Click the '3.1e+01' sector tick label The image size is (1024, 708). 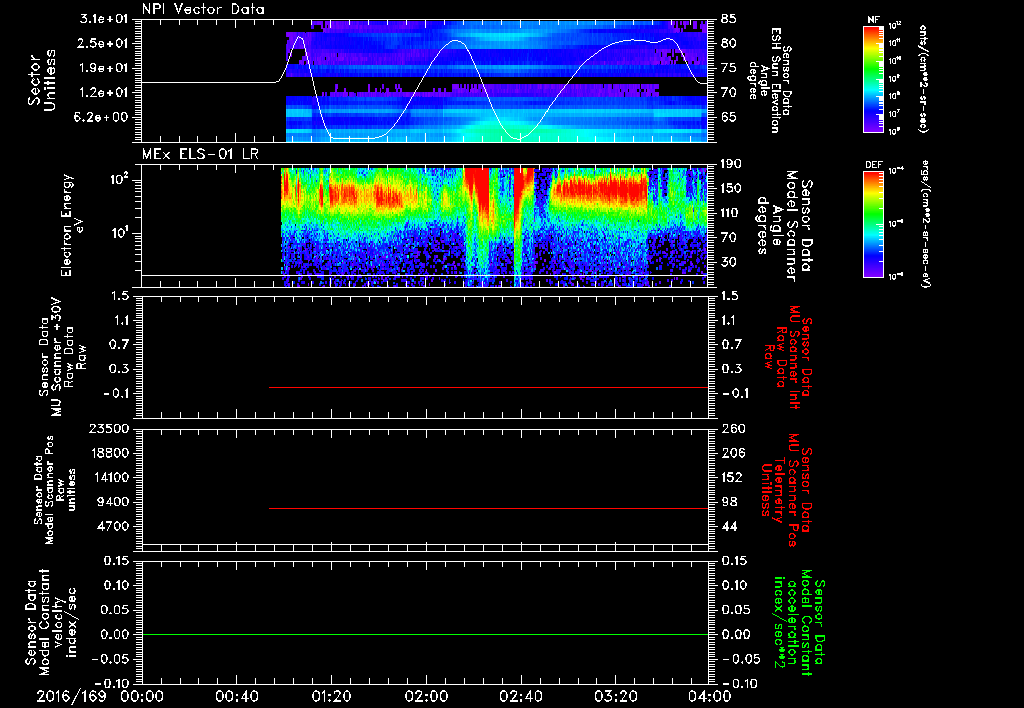104,19
